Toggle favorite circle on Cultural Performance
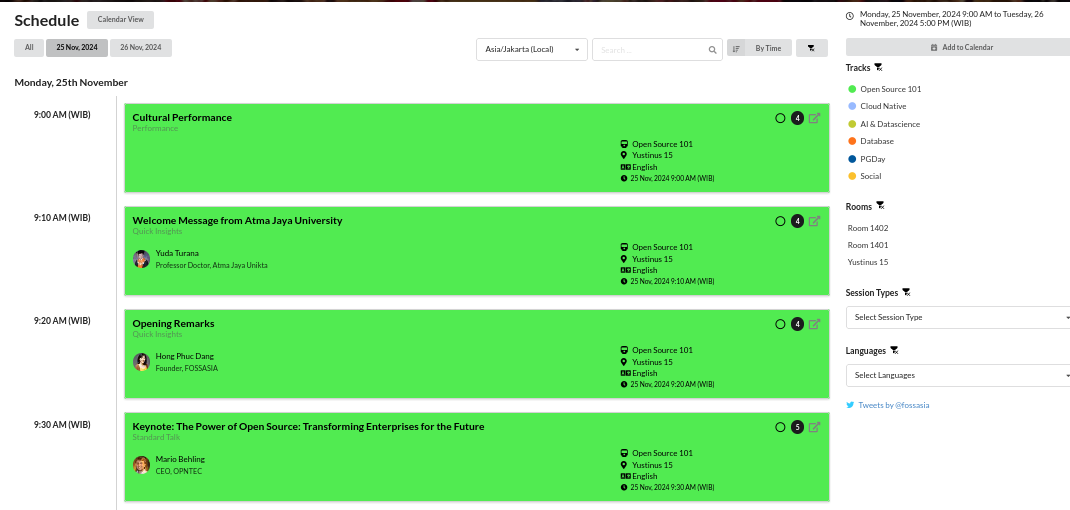 point(780,118)
